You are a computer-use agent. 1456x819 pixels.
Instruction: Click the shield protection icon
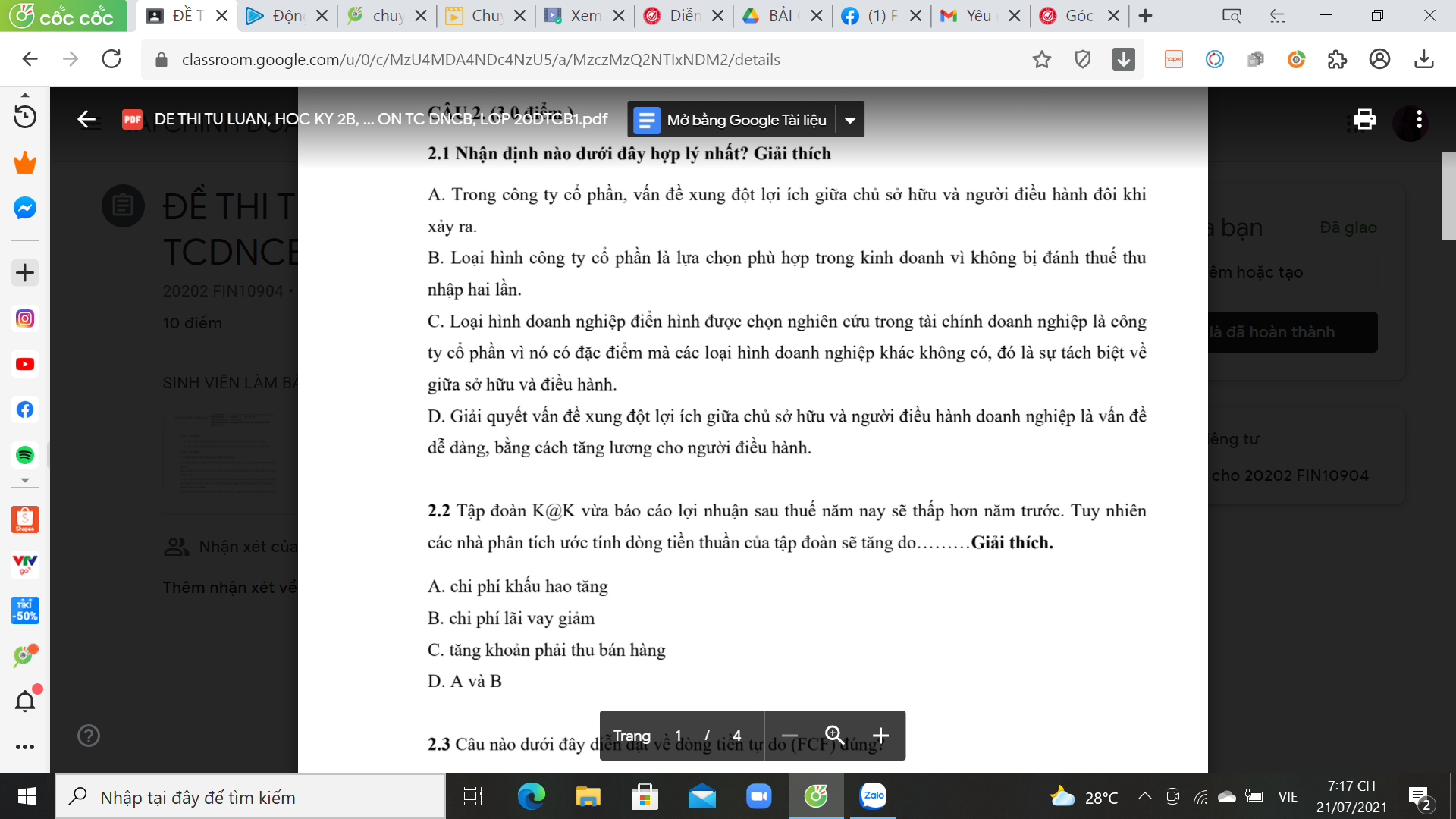(1083, 59)
